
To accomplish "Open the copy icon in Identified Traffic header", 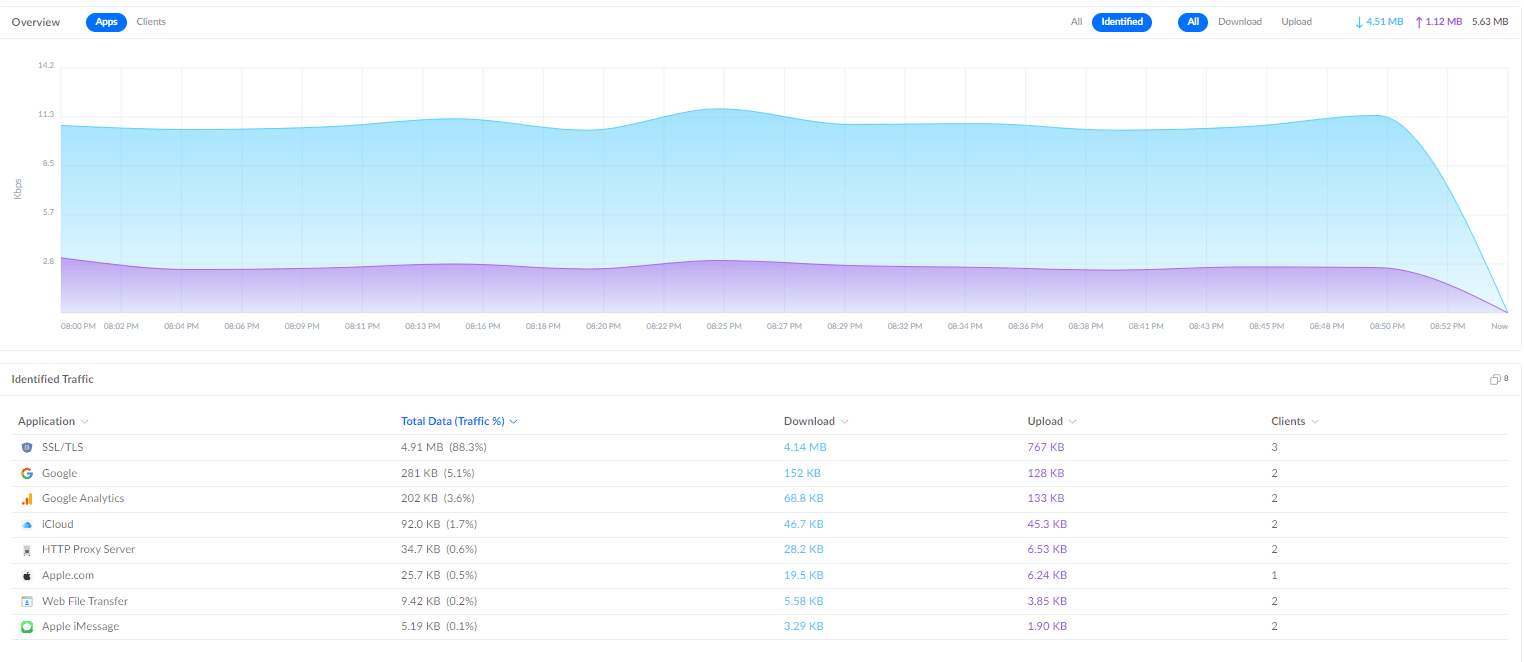I will [1494, 380].
